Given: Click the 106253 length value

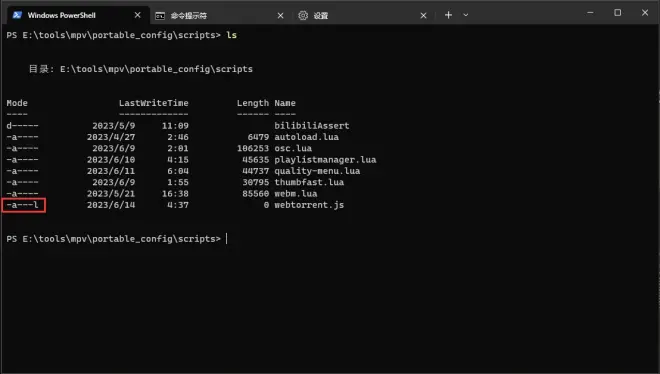Looking at the screenshot, I should 253,149.
